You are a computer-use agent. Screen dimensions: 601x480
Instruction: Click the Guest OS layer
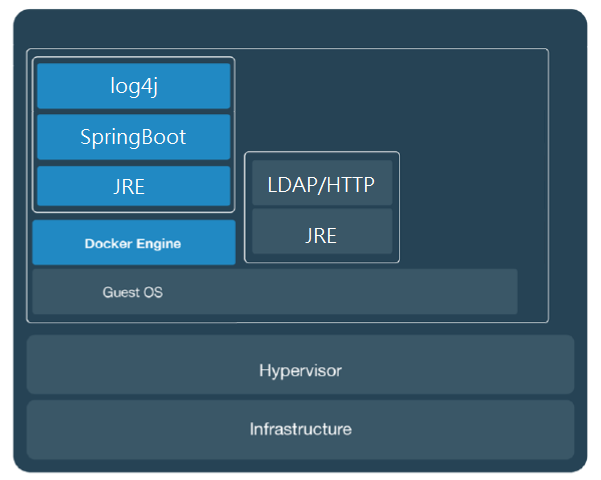click(x=275, y=292)
